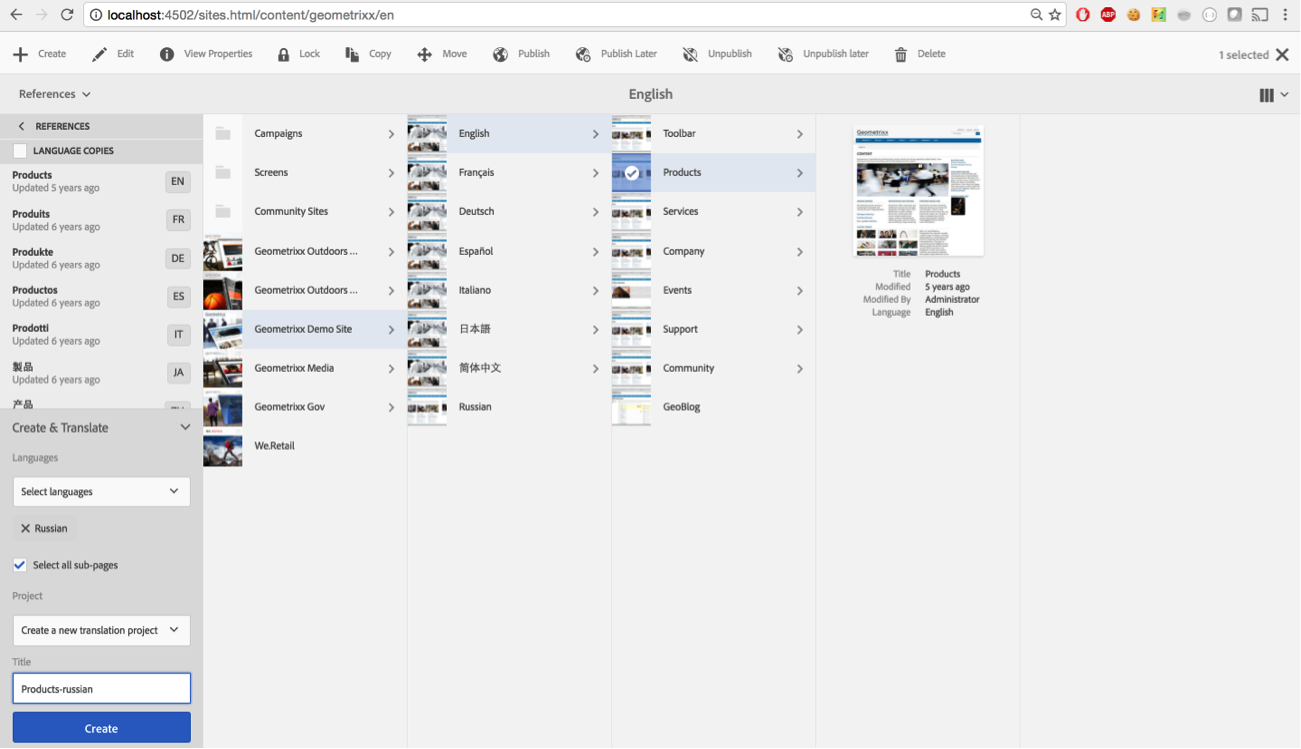Toggle the Language Copies checkbox
This screenshot has height=749, width=1301.
[x=20, y=151]
